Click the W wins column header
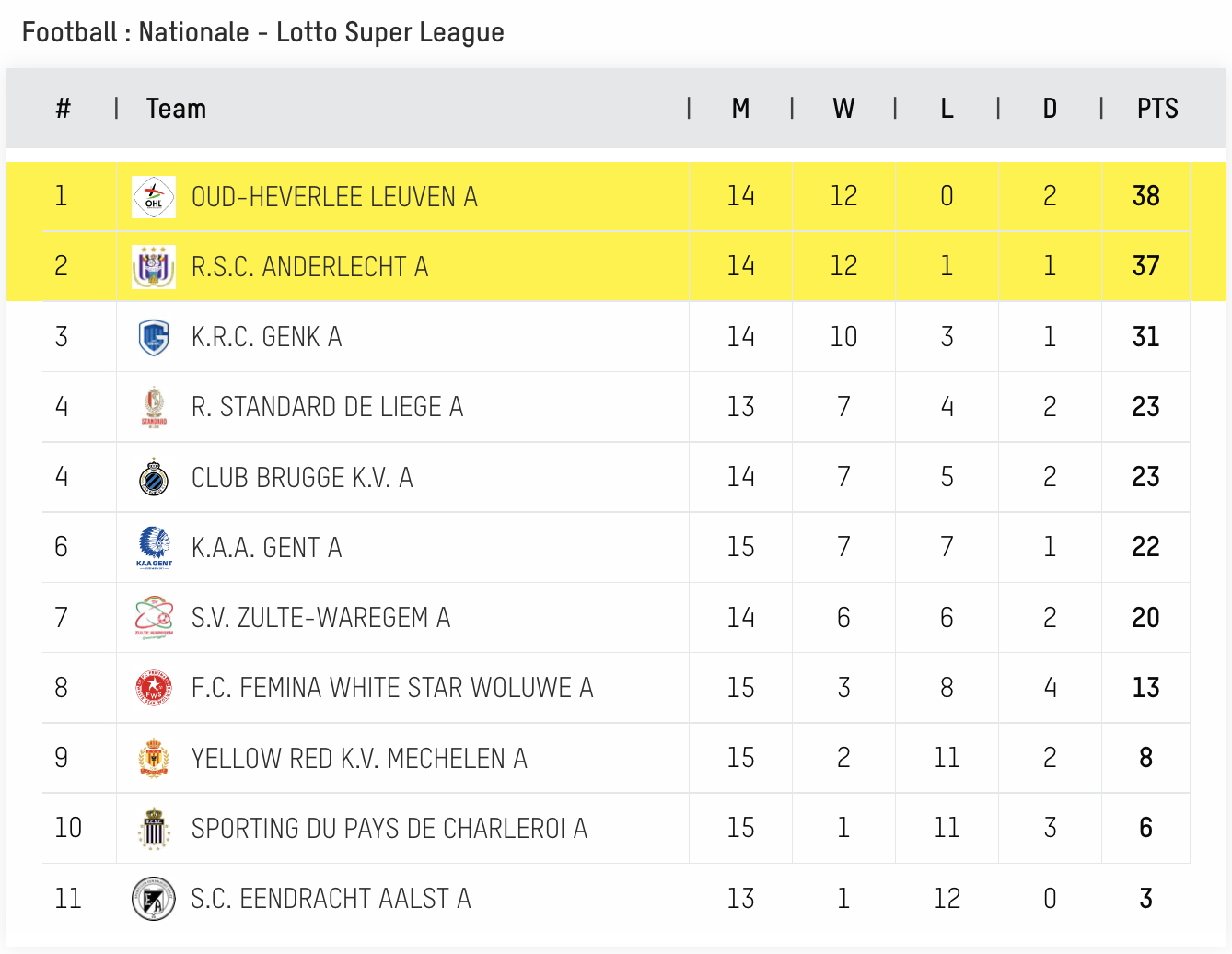This screenshot has width=1232, height=954. pyautogui.click(x=843, y=109)
